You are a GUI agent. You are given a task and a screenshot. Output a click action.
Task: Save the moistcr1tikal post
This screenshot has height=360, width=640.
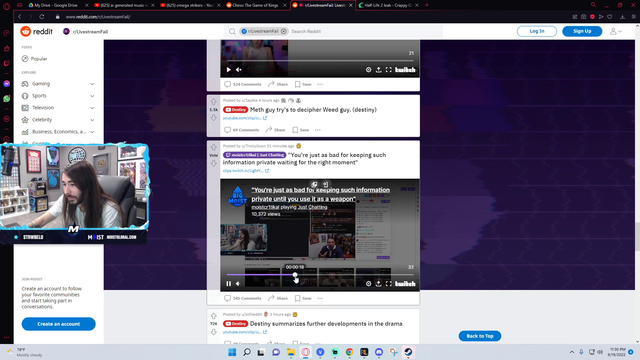coord(303,298)
